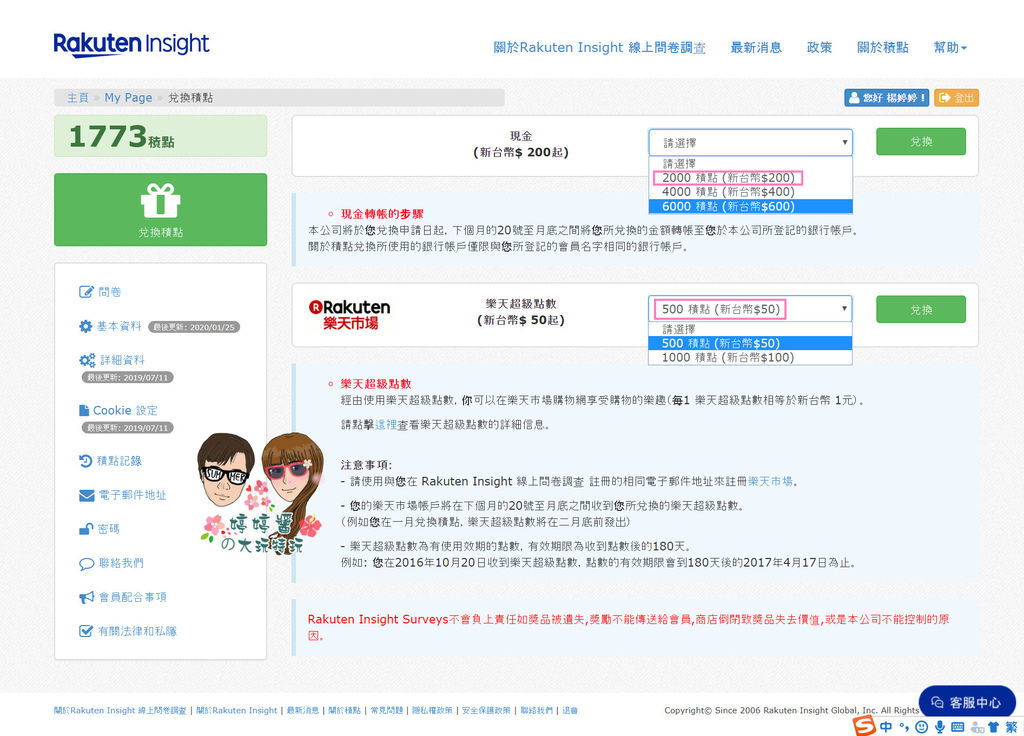1024x736 pixels.
Task: Select 2000 積點 (新台幣$200) option
Action: pyautogui.click(x=750, y=178)
